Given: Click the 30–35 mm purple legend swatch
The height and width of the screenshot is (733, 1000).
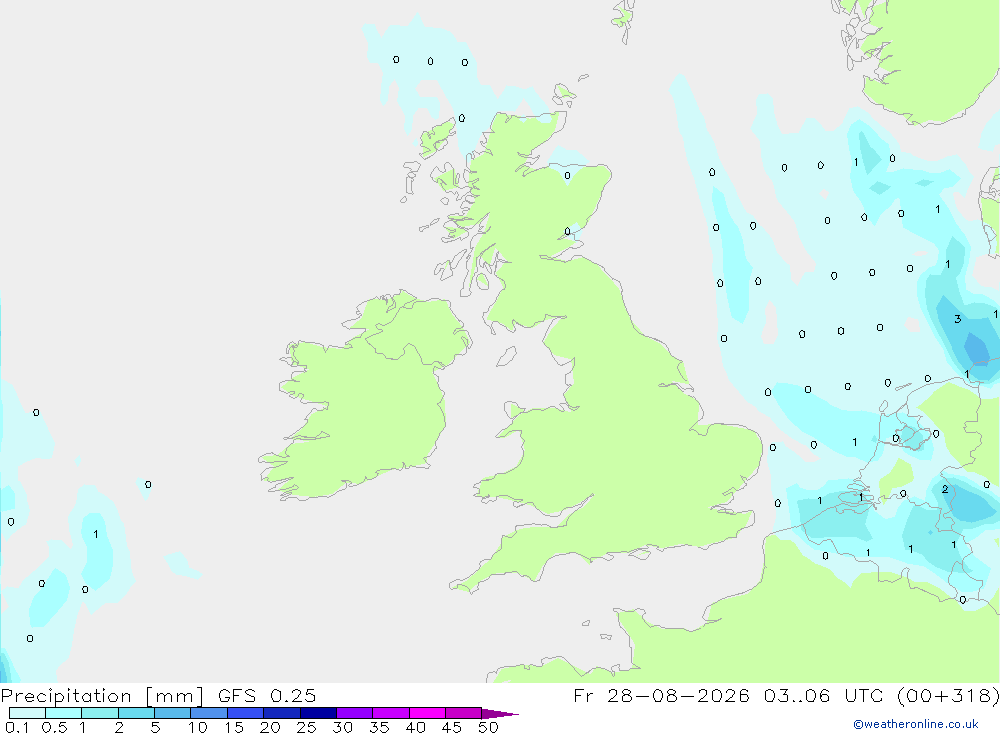Looking at the screenshot, I should point(354,713).
